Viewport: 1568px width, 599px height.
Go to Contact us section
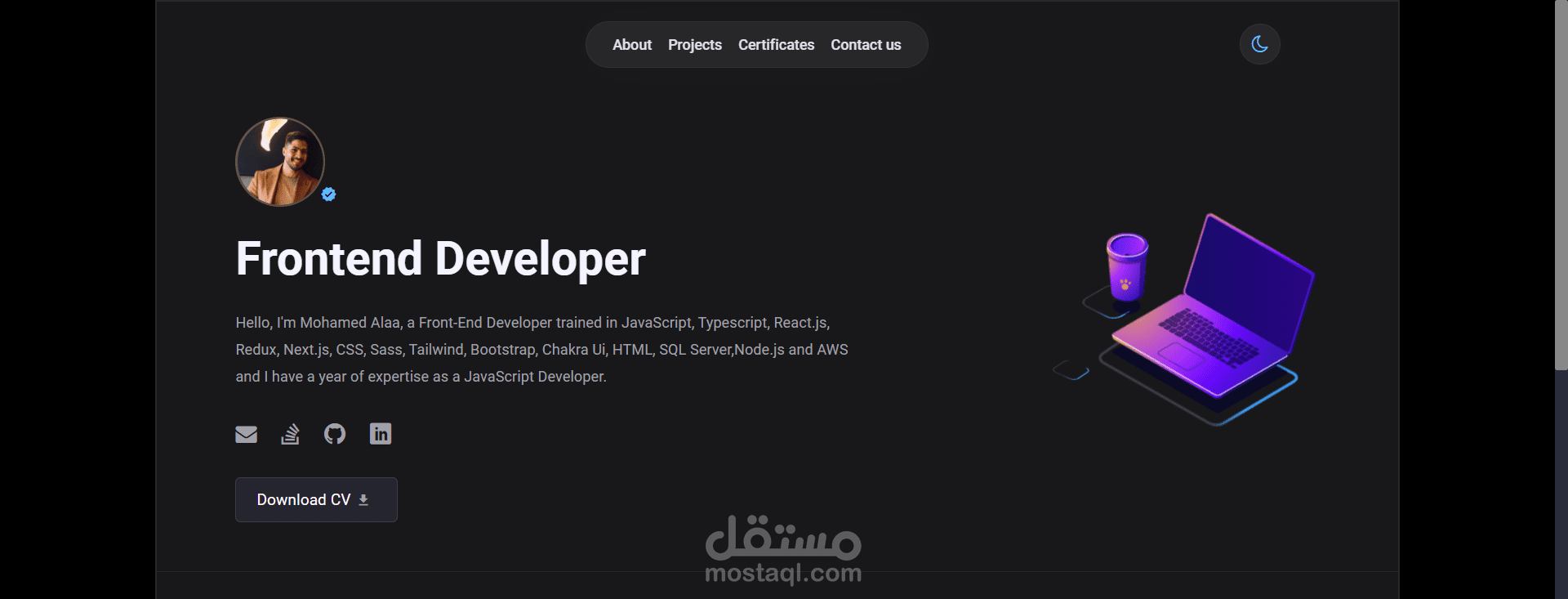866,45
